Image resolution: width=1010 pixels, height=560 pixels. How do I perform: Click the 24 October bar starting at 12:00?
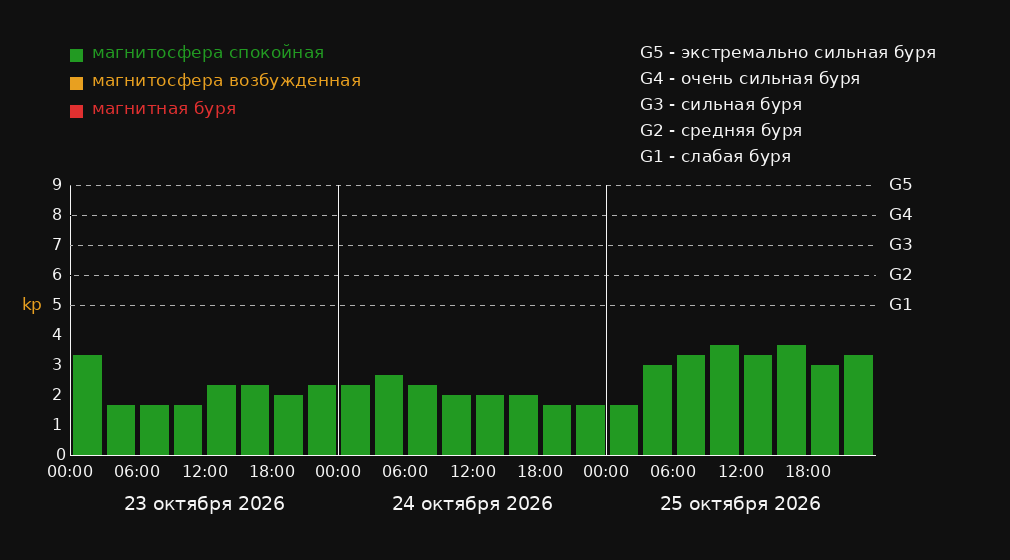click(490, 425)
